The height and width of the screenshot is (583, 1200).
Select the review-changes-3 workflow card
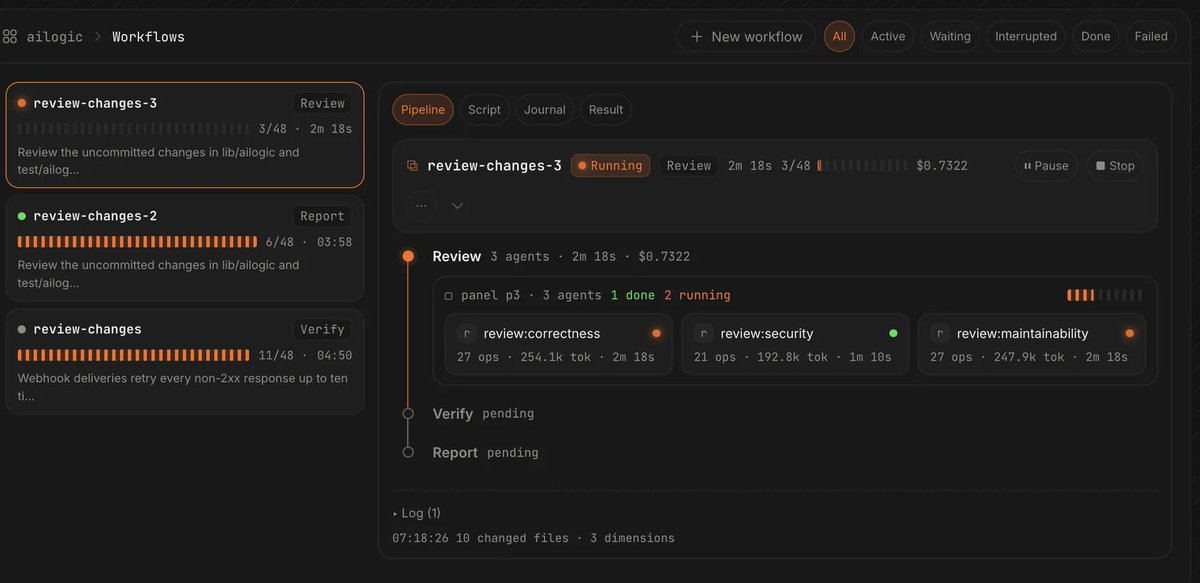click(185, 135)
